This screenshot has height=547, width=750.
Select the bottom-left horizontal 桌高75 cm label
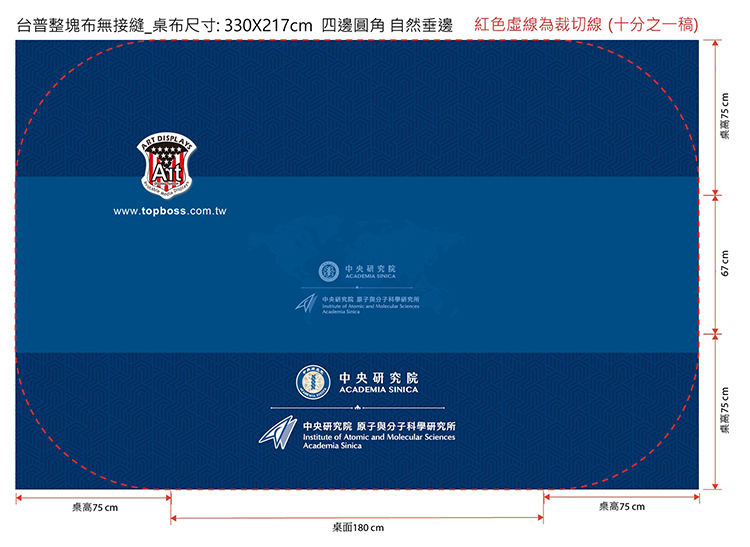coord(95,508)
